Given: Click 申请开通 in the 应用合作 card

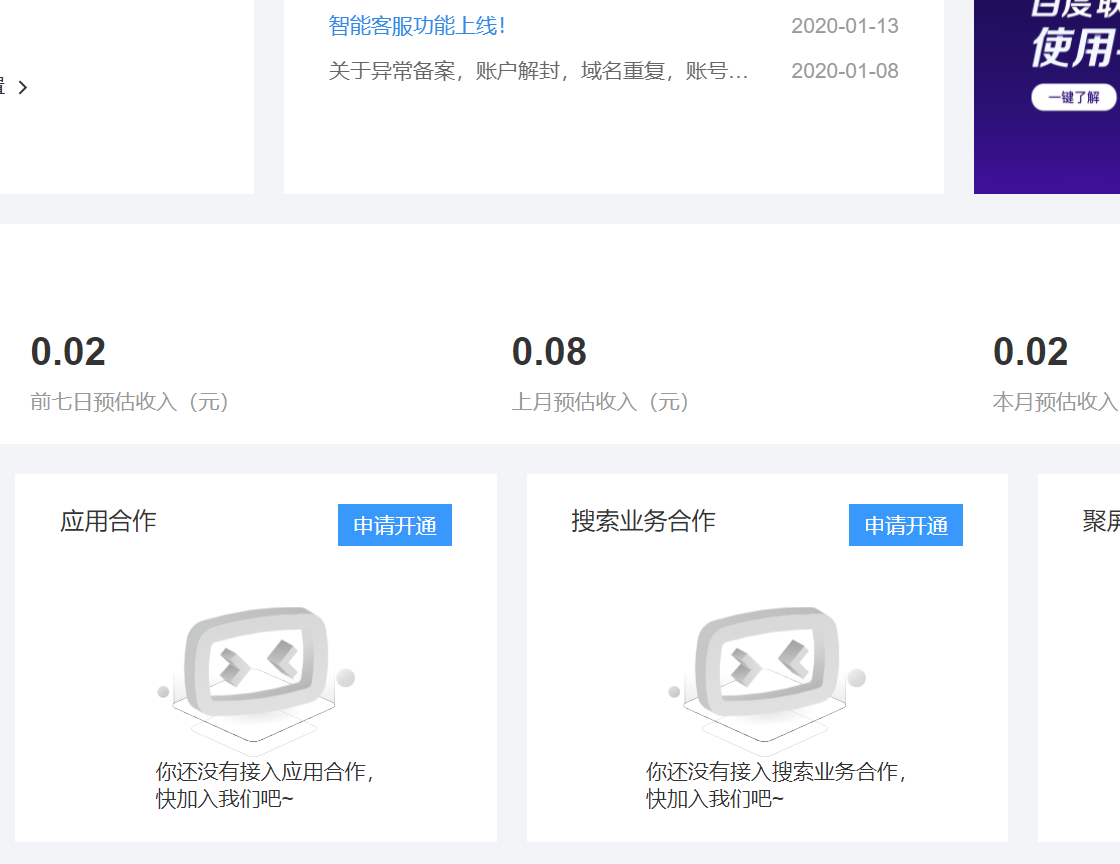Looking at the screenshot, I should (394, 525).
